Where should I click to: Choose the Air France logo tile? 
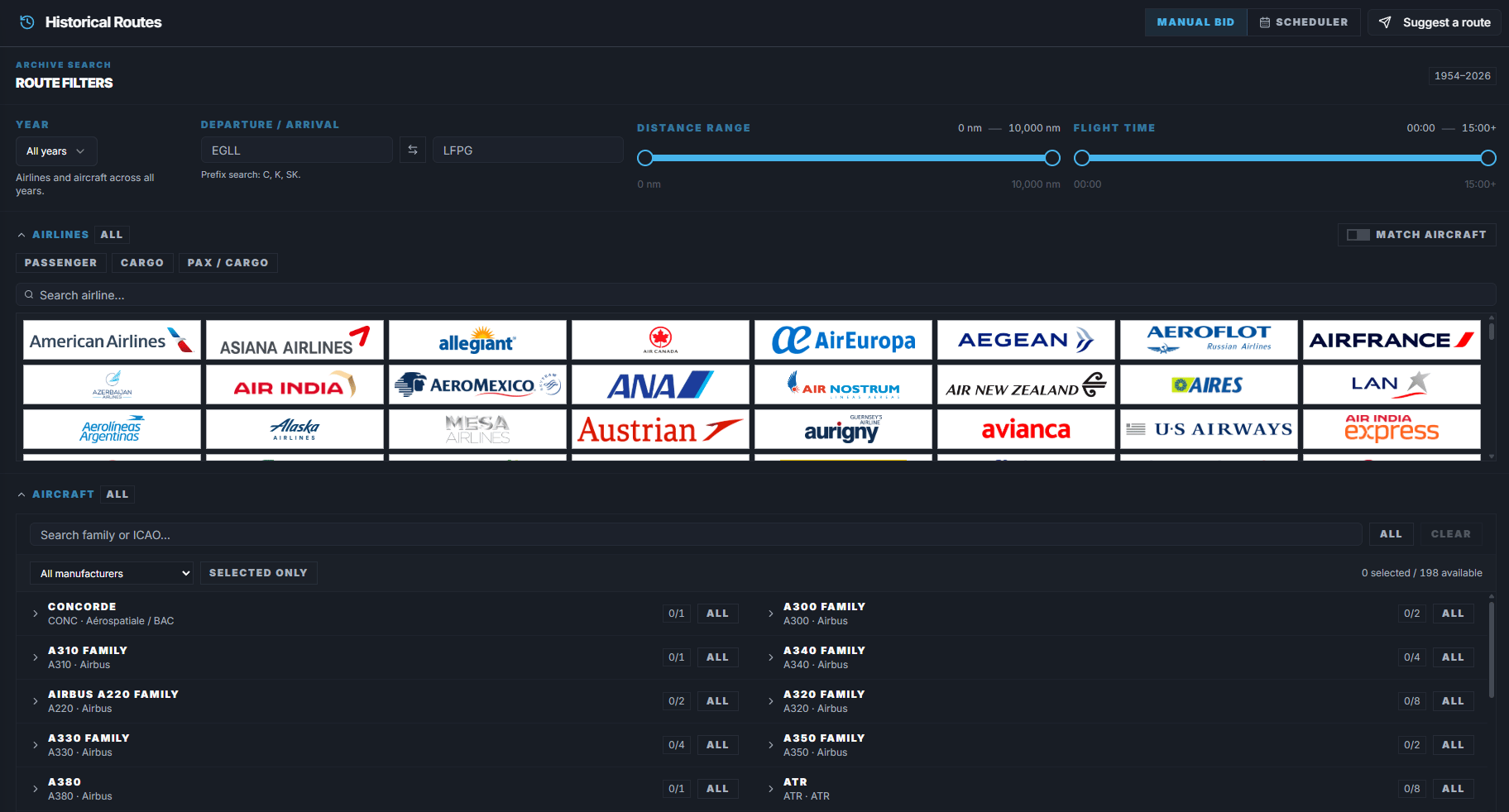1392,340
